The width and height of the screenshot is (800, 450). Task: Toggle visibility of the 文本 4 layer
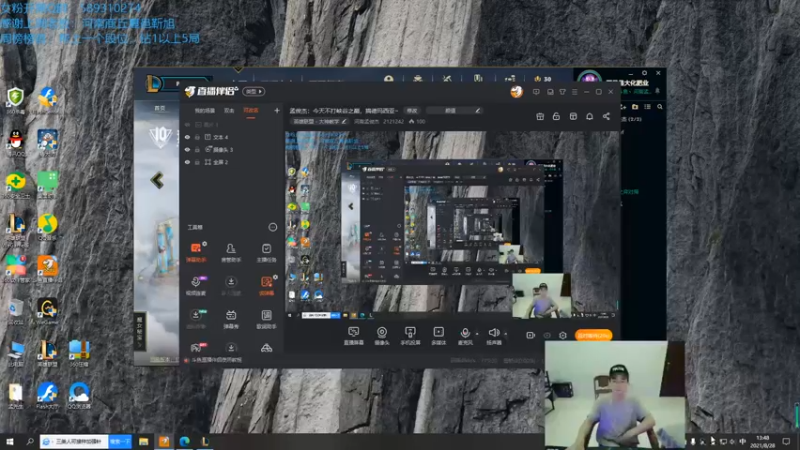click(x=187, y=137)
